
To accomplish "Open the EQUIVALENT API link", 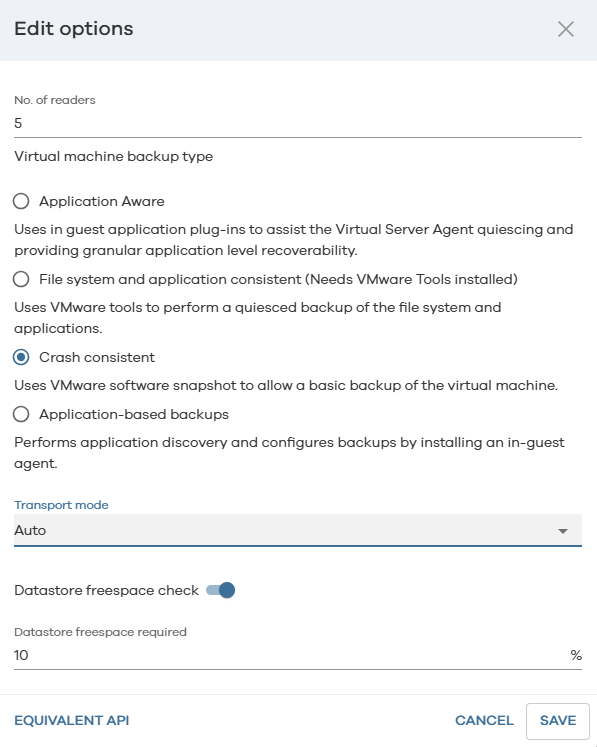I will click(72, 720).
